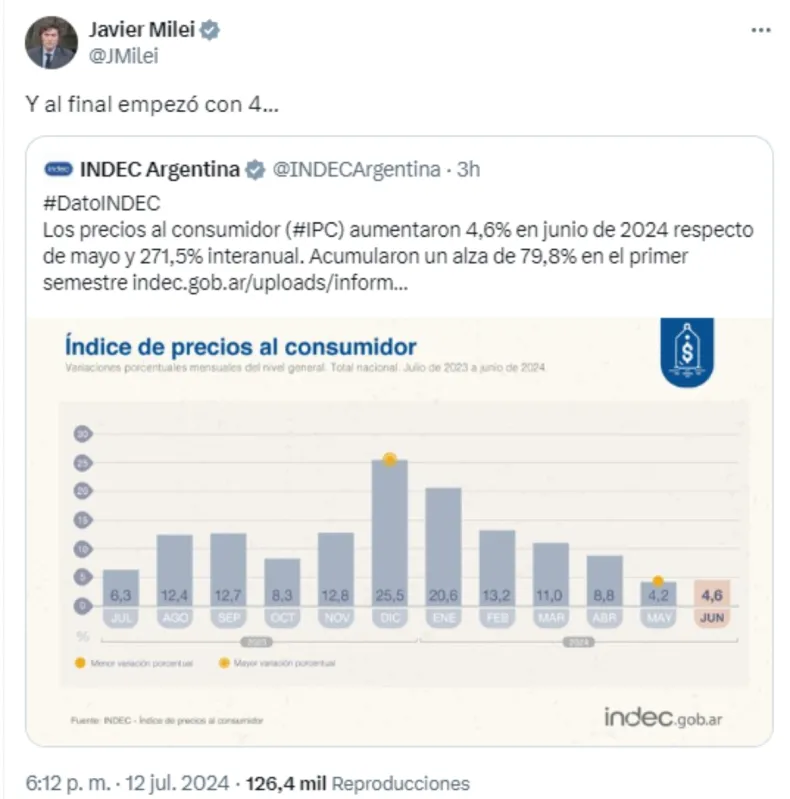Click the indec.gob.ar logo in chart footer
The width and height of the screenshot is (790, 799).
662,717
